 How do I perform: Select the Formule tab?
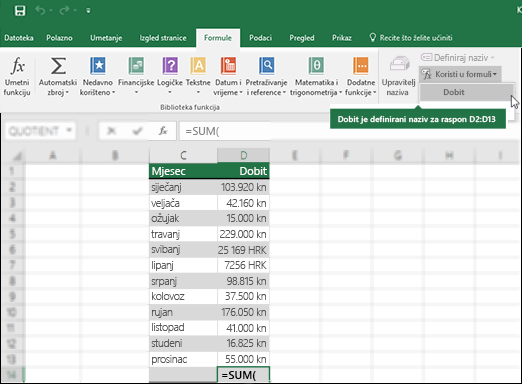218,38
